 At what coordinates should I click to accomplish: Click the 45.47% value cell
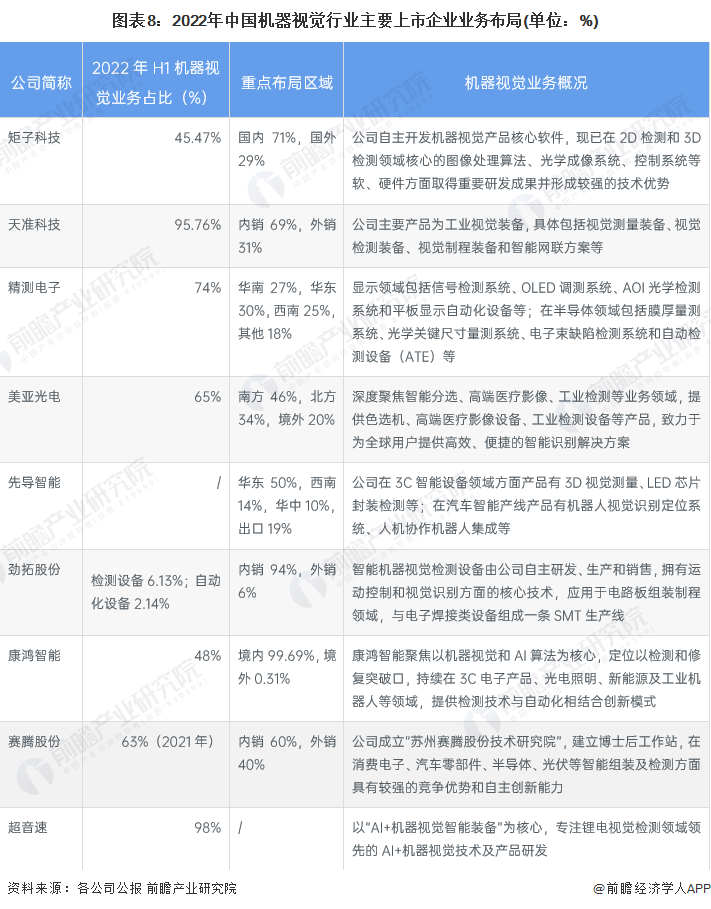pos(198,137)
